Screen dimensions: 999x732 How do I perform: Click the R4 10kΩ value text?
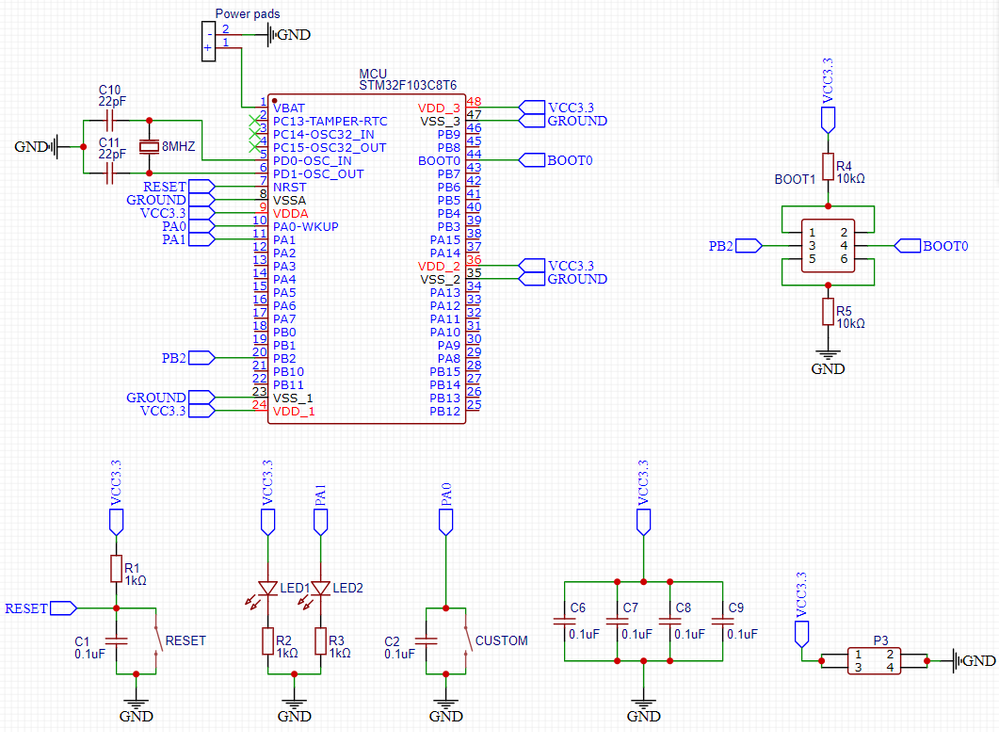(x=851, y=179)
